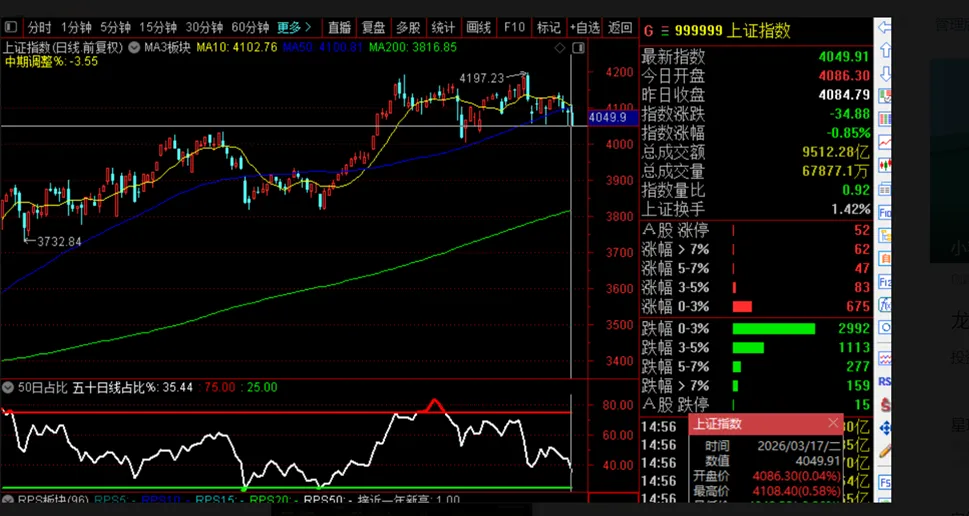Click the MA200: 3816.85 label
Image resolution: width=969 pixels, height=516 pixels.
(413, 47)
